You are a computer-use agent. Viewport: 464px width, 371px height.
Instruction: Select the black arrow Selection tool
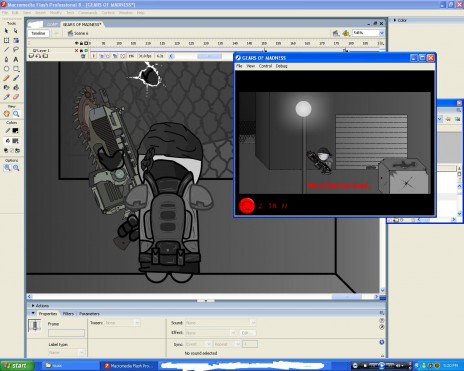6,31
